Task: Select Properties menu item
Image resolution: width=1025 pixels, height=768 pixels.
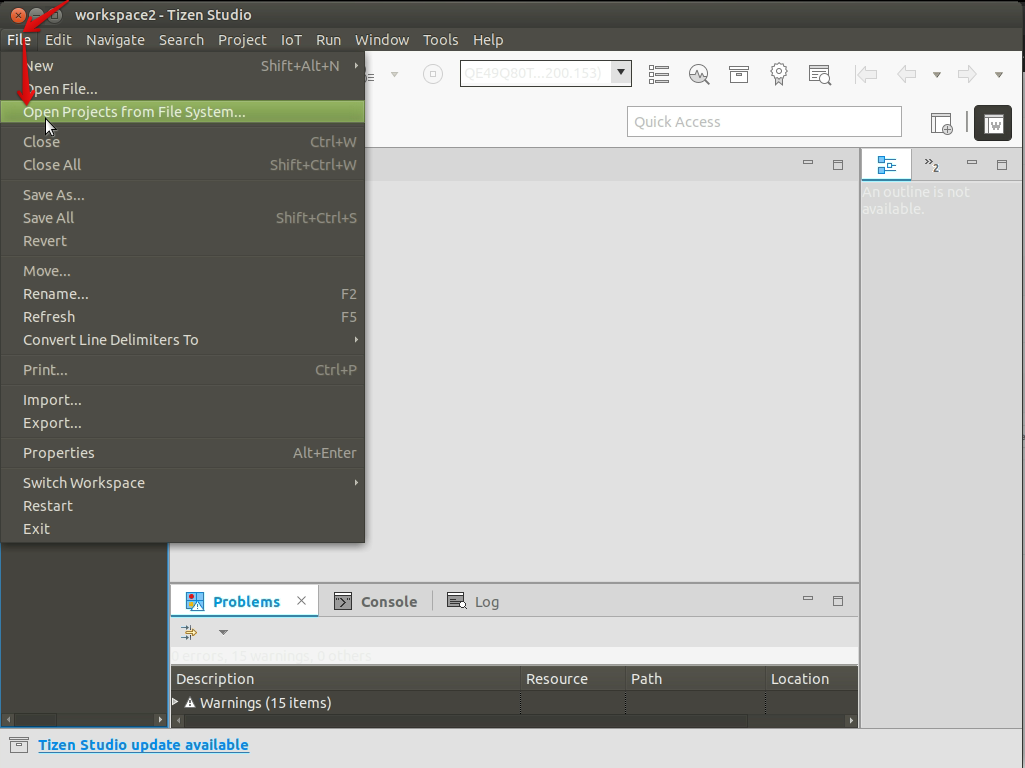Action: (182, 453)
